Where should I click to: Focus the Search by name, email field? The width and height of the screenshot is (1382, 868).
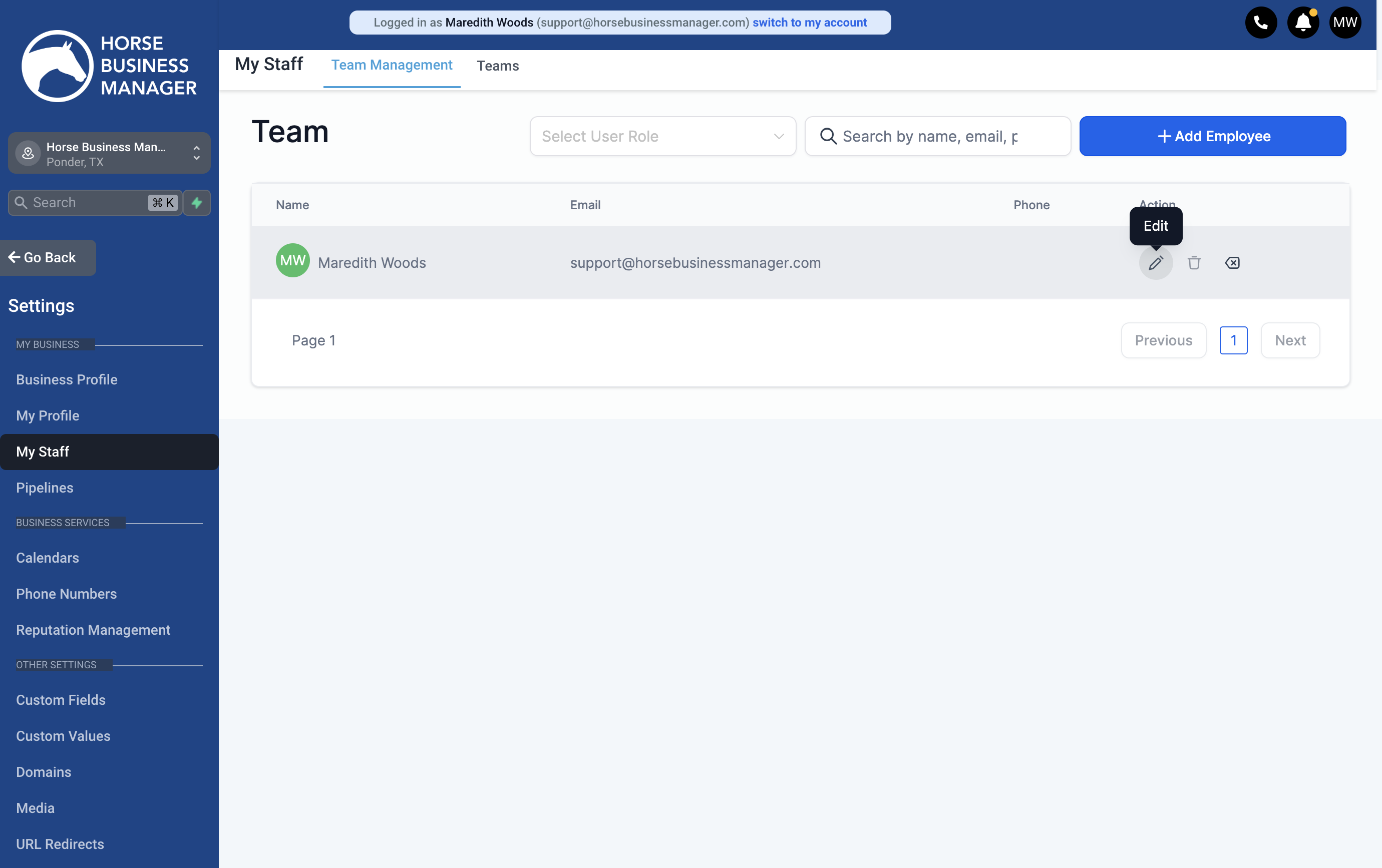tap(937, 136)
